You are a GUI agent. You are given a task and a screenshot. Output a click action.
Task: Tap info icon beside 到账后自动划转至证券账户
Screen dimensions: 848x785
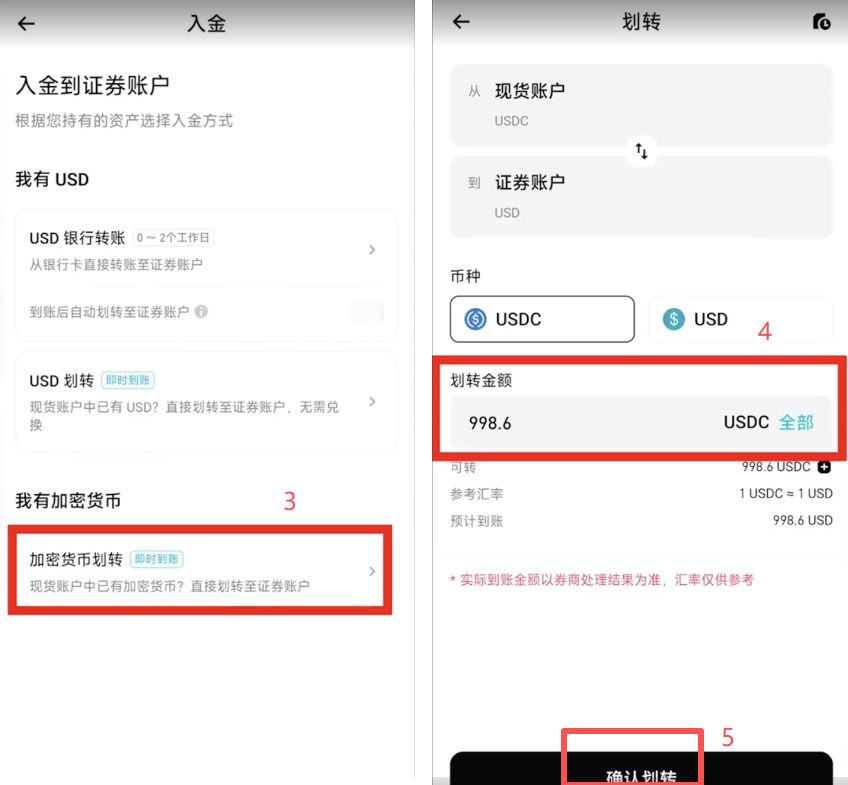pos(201,311)
